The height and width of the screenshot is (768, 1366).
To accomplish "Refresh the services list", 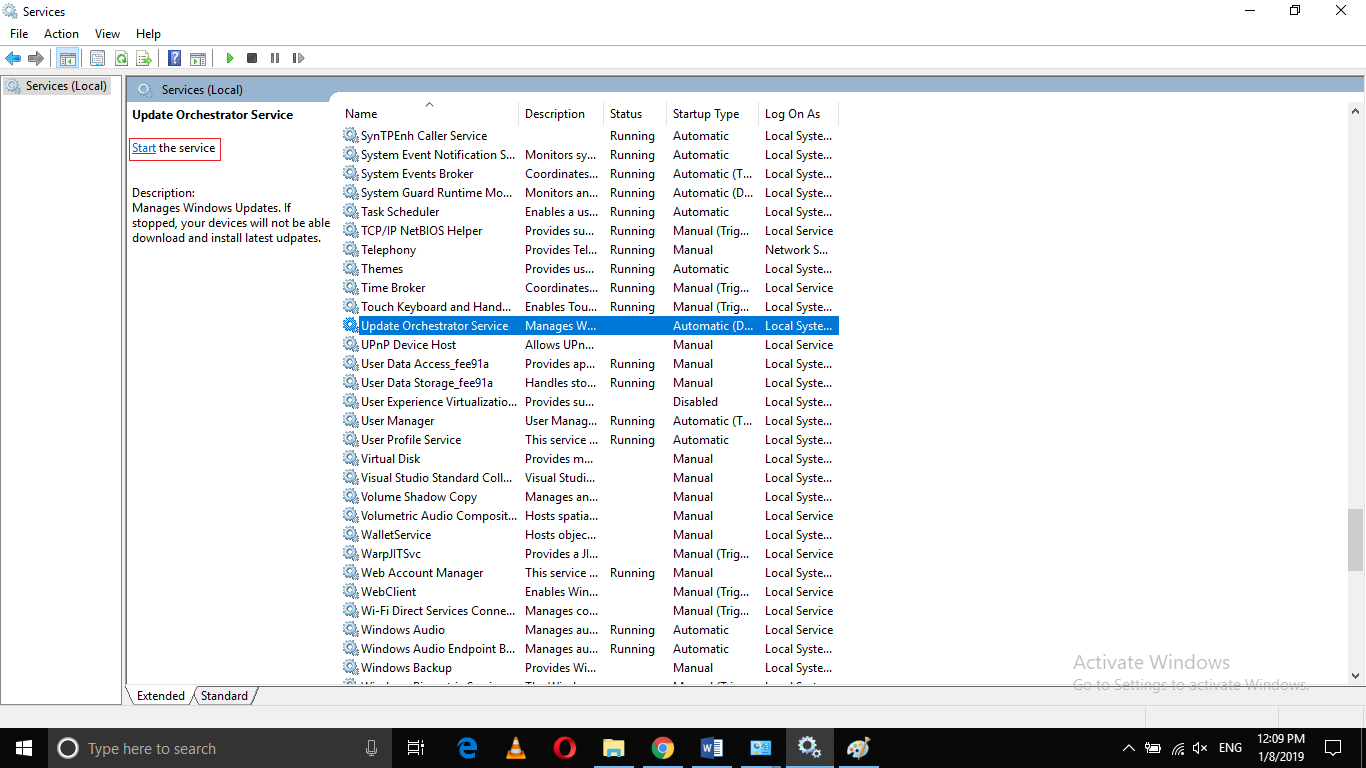I will [121, 58].
